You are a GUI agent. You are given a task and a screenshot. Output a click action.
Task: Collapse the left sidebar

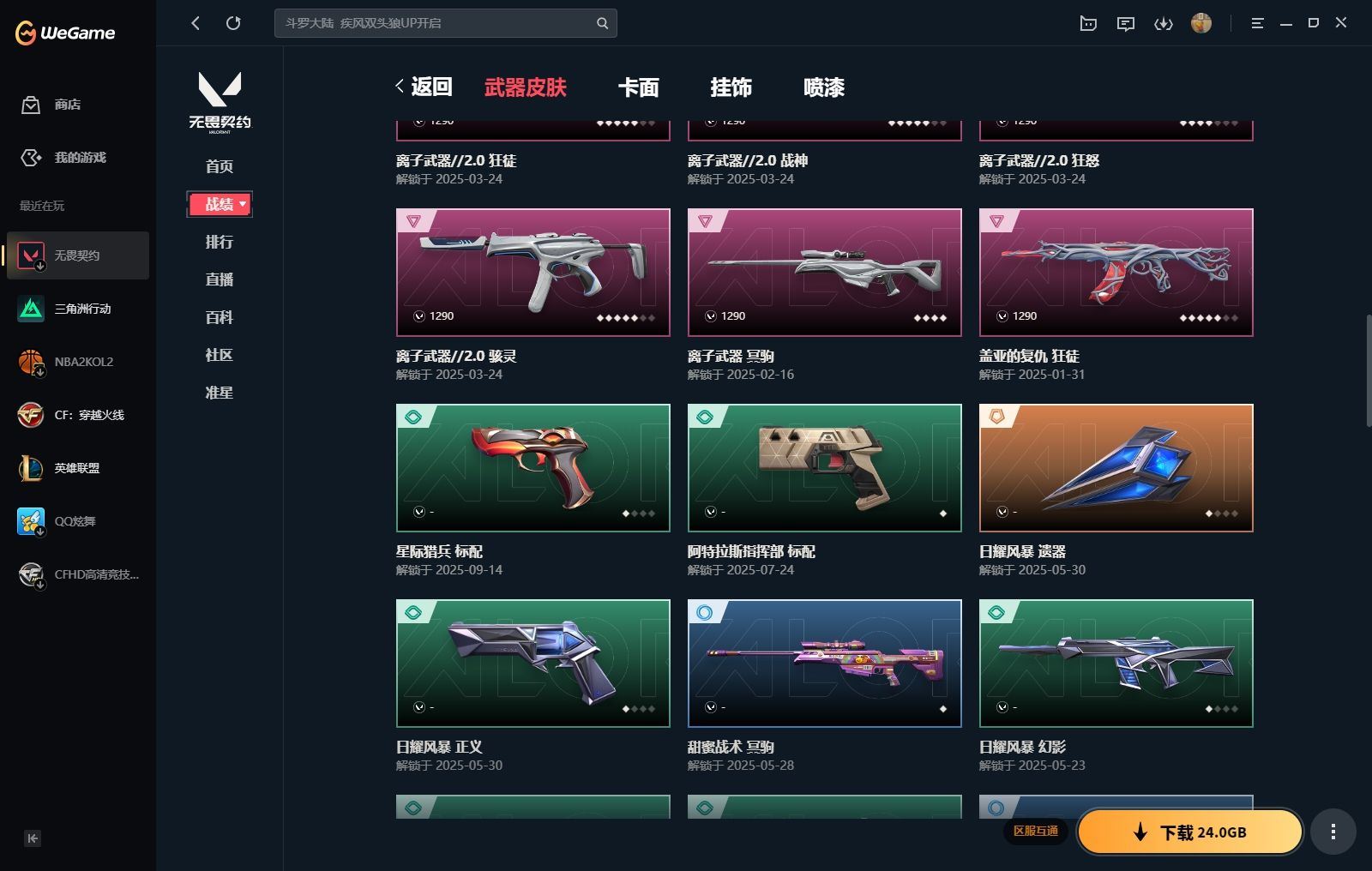pos(33,838)
